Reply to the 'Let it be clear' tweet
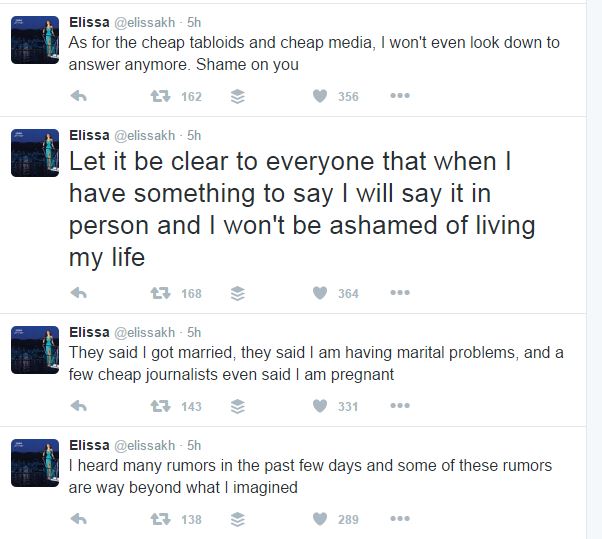This screenshot has width=602, height=539. tap(79, 293)
